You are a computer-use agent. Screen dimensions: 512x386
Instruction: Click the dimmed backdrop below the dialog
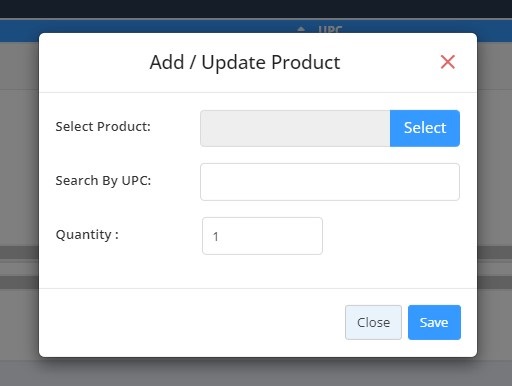click(x=256, y=372)
